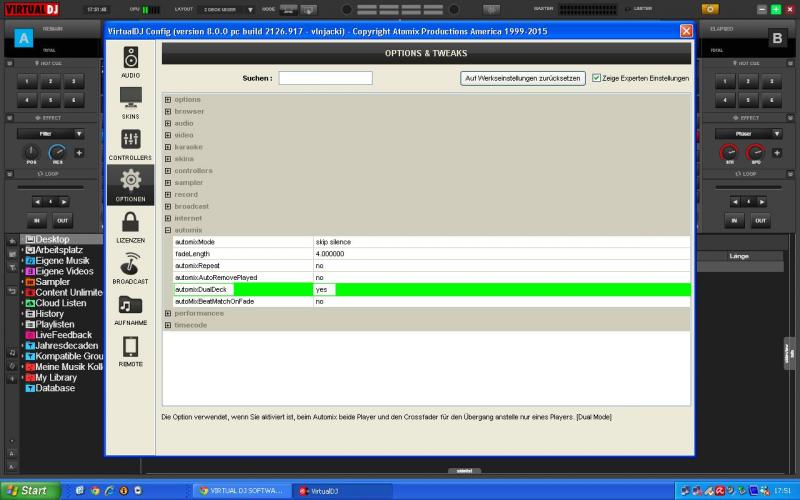This screenshot has height=500, width=800.
Task: Click the Chrome quick launch icon
Action: (x=95, y=491)
